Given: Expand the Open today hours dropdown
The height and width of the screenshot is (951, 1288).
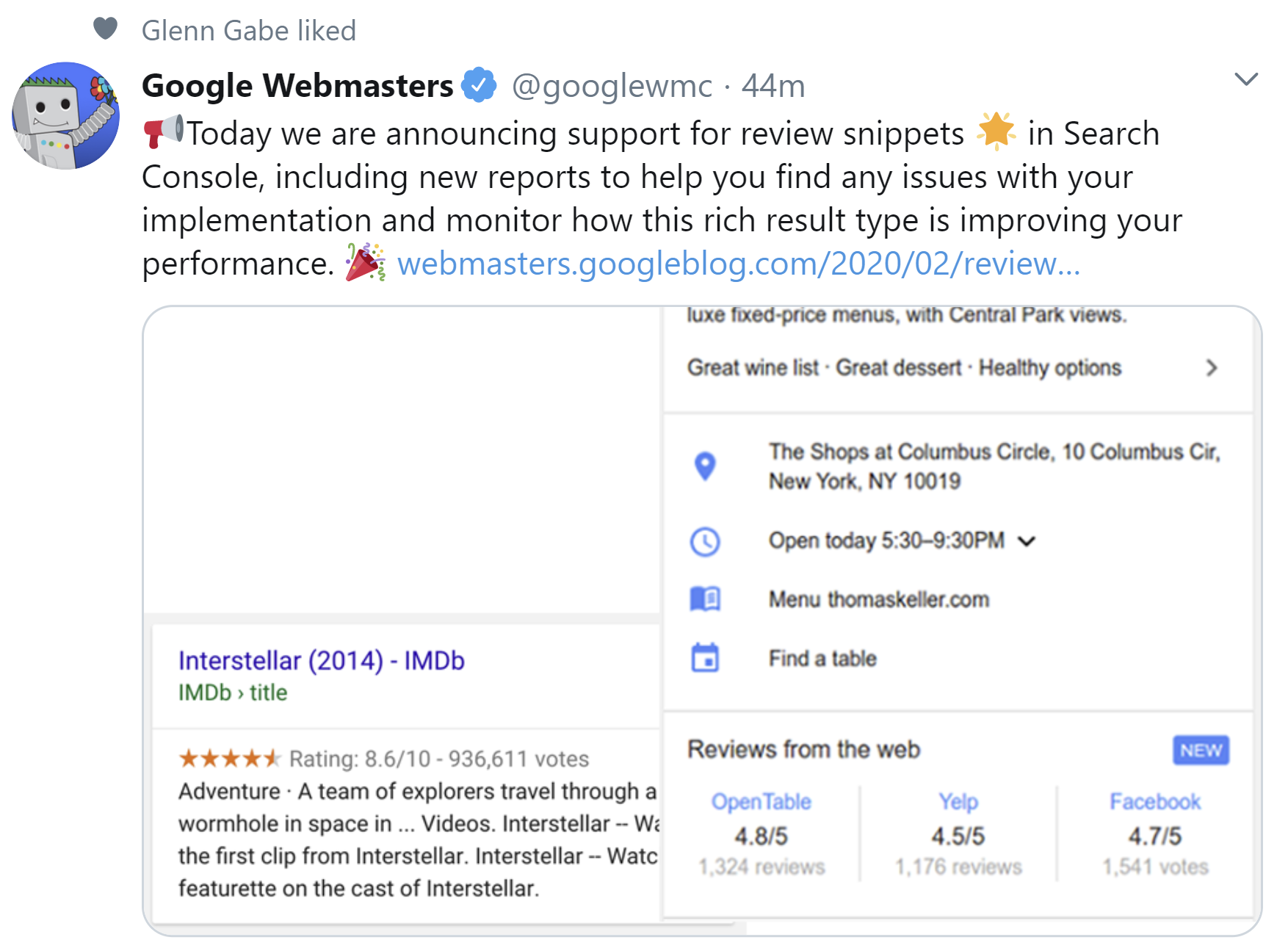Looking at the screenshot, I should pos(1028,542).
